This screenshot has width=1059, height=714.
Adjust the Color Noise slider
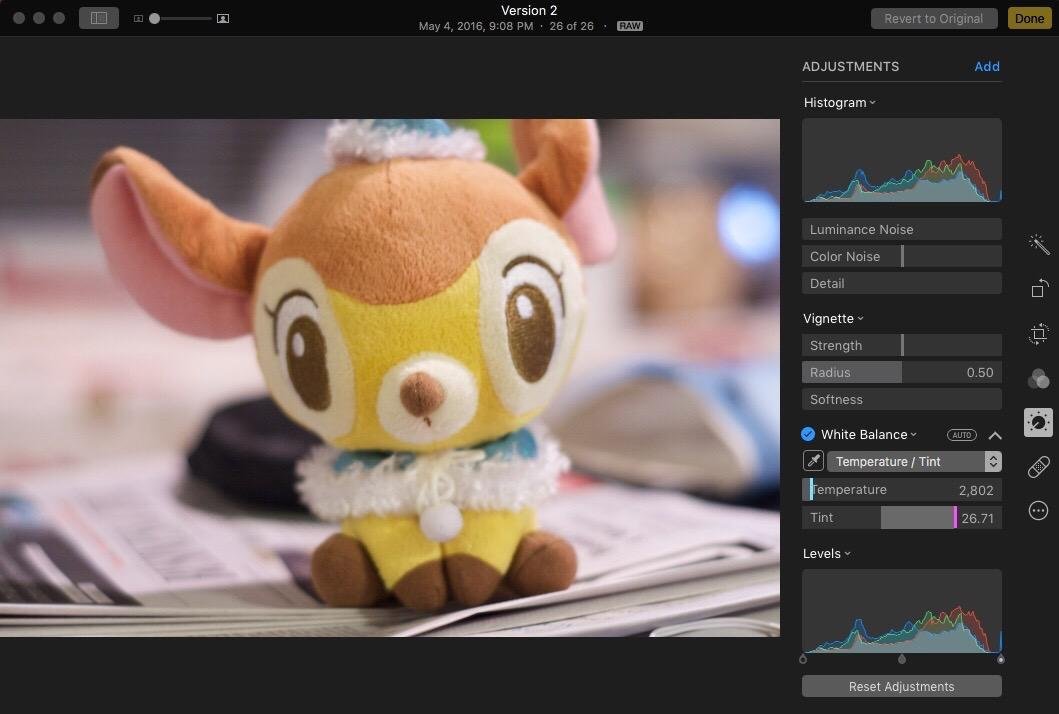[902, 257]
